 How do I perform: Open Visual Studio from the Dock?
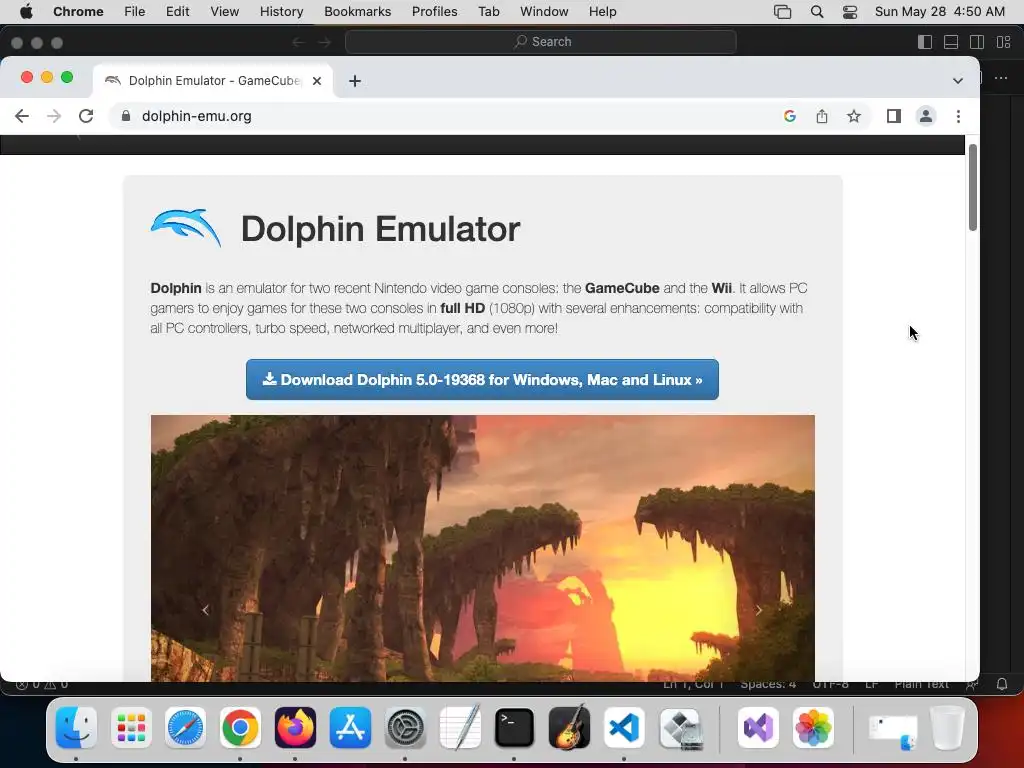758,728
